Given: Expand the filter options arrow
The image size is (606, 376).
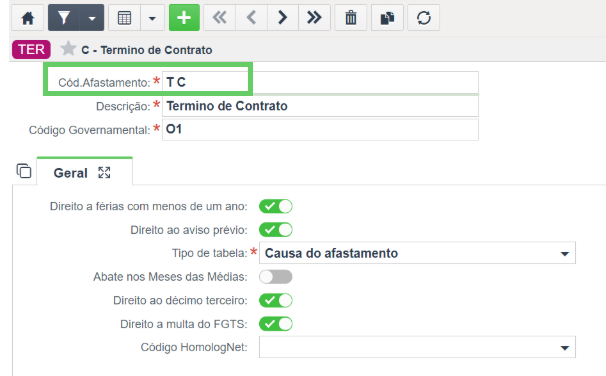Looking at the screenshot, I should coord(92,18).
